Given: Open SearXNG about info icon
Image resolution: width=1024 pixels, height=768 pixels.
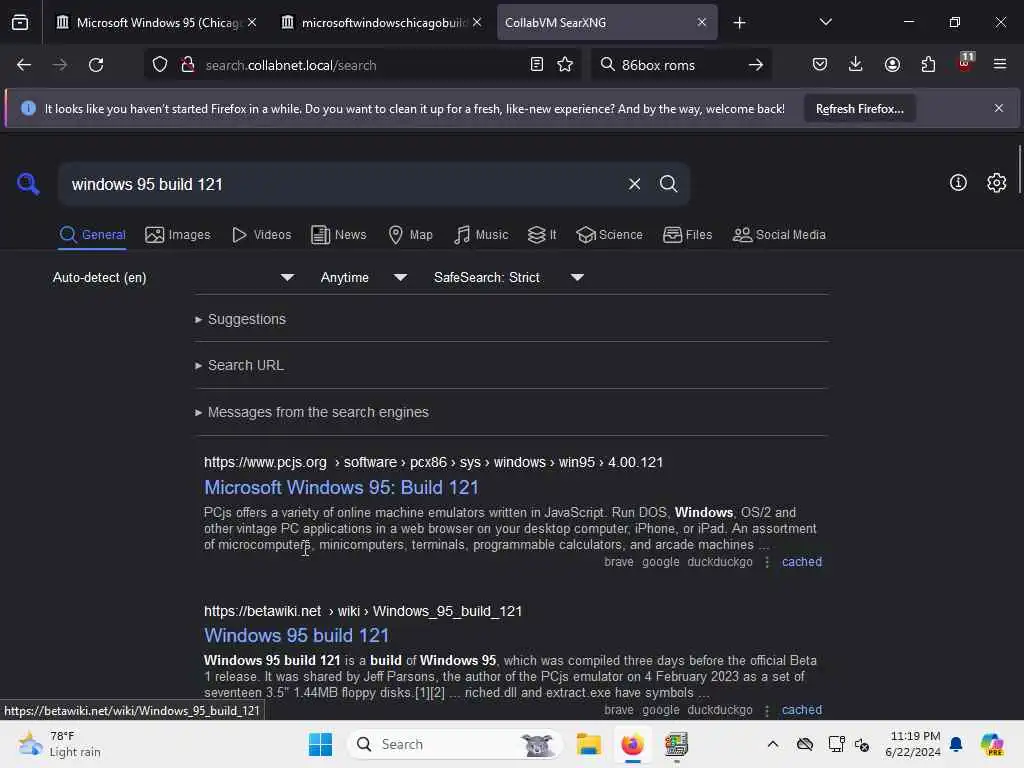Looking at the screenshot, I should click(x=958, y=183).
